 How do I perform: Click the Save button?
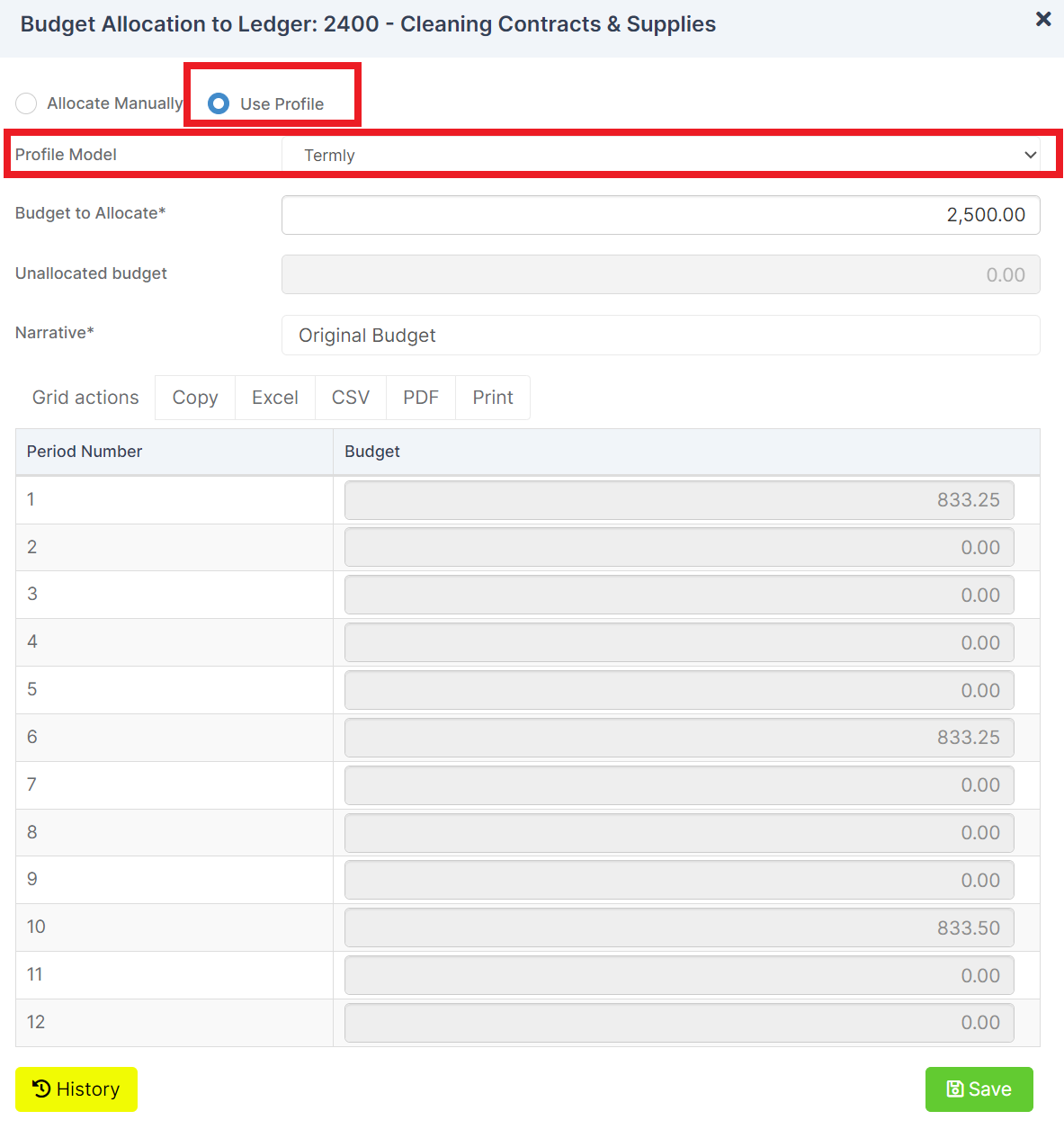coord(979,1089)
